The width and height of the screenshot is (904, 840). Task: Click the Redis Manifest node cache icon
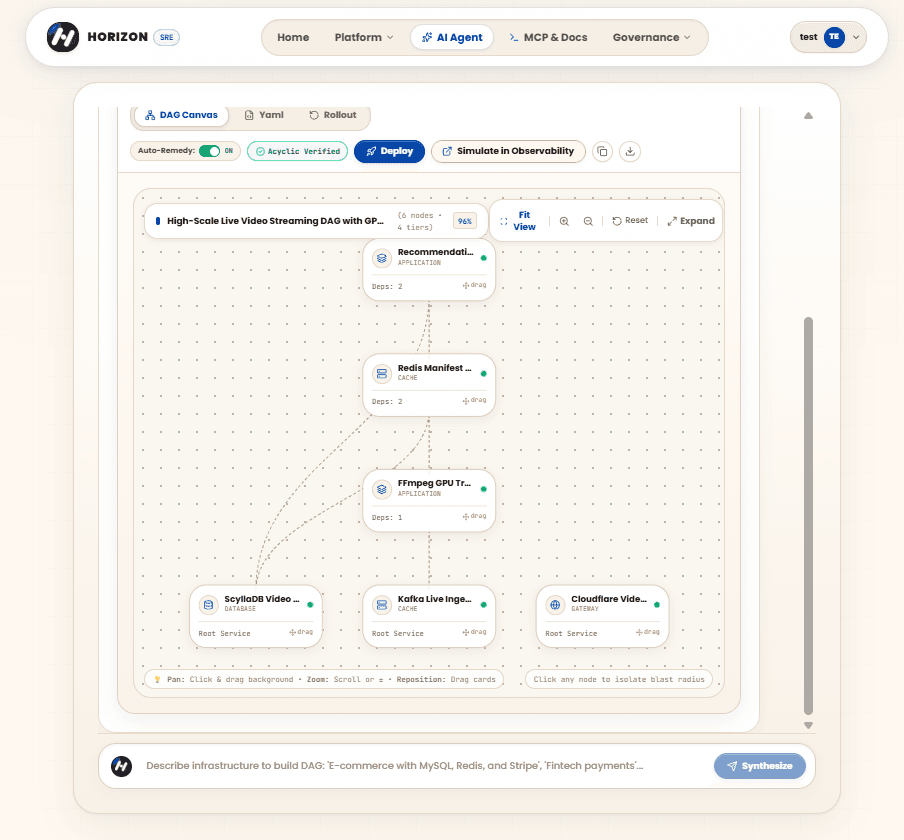click(x=382, y=374)
